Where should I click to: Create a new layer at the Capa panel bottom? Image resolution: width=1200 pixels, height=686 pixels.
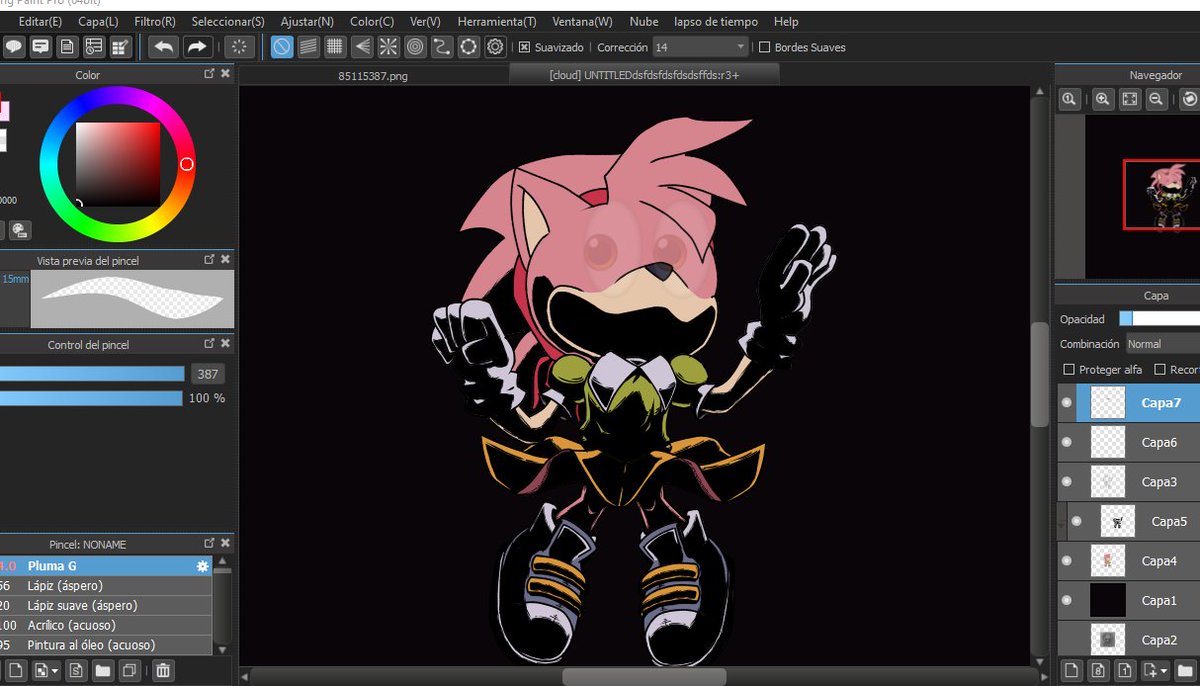1070,671
